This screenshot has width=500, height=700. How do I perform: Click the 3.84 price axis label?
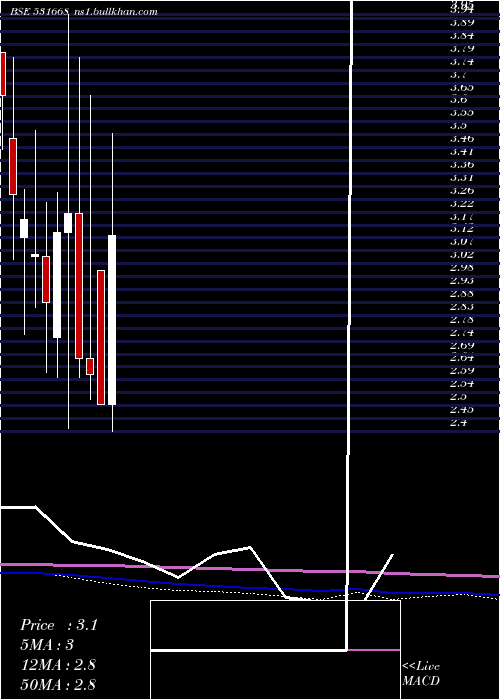(462, 35)
